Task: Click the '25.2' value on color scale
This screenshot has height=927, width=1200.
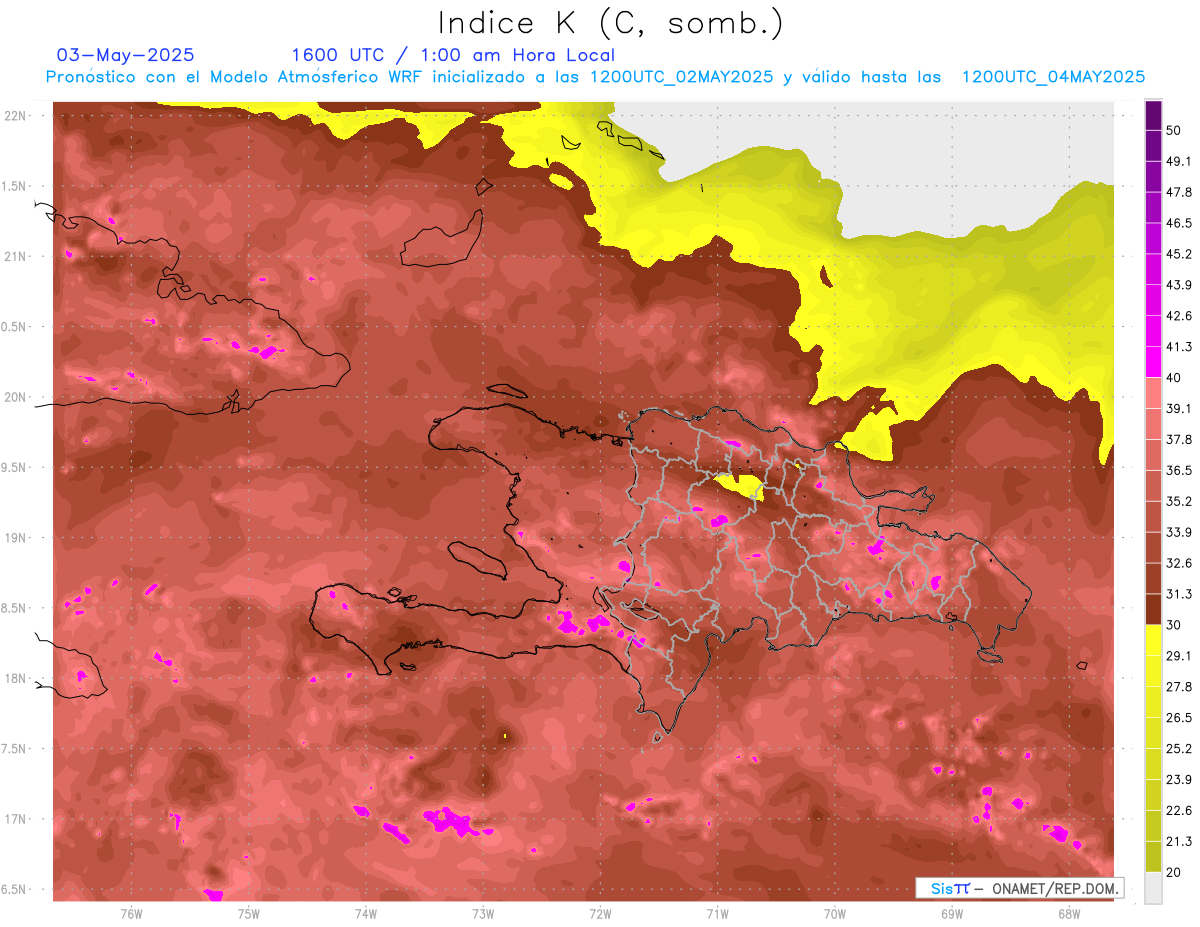Action: point(1178,748)
